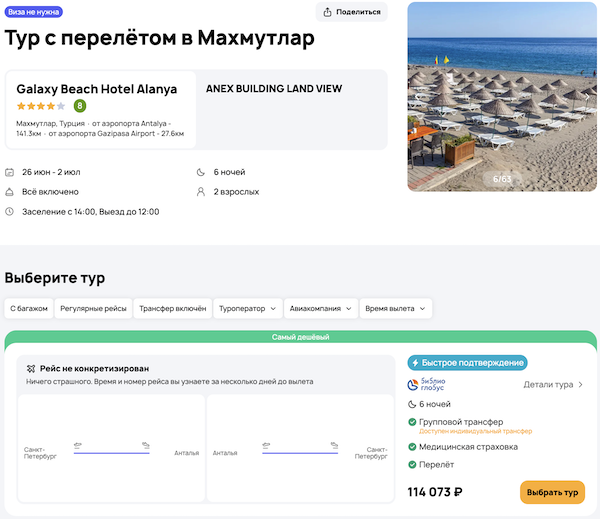Toggle the С багажом filter
The height and width of the screenshot is (519, 600).
coord(28,309)
